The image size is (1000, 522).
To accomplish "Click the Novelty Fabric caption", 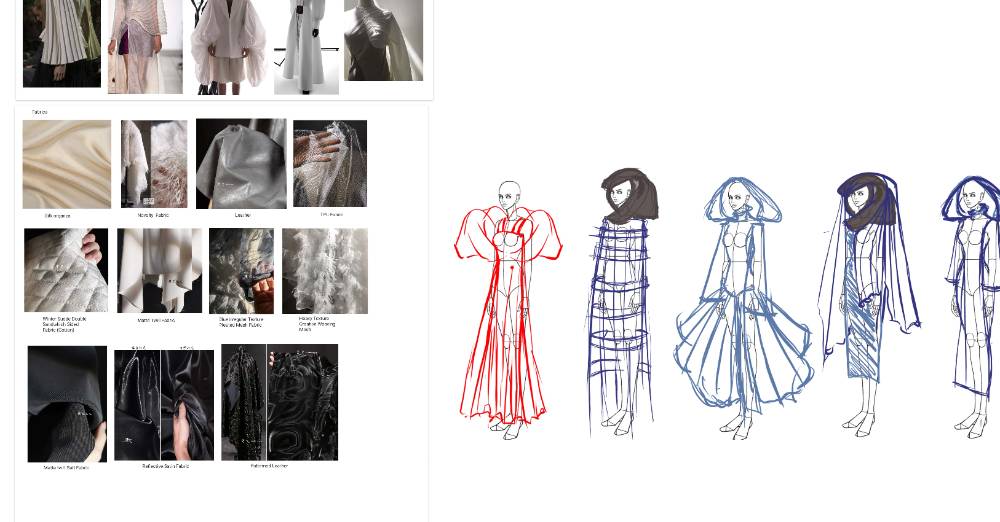I will coord(153,215).
